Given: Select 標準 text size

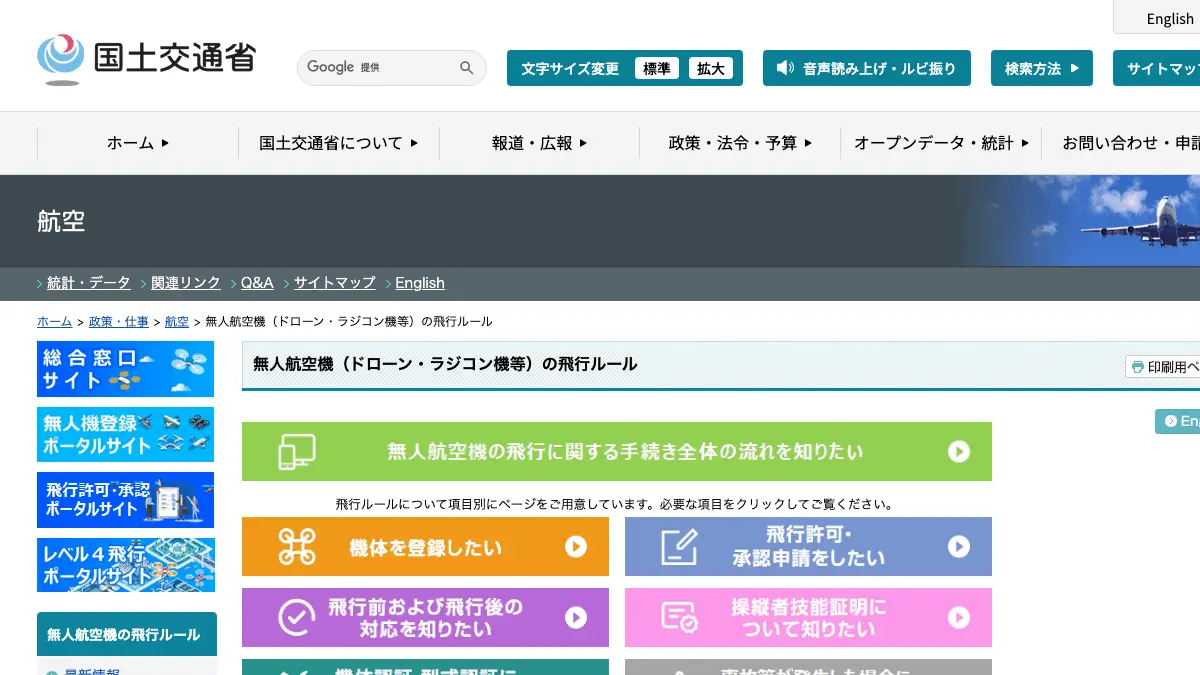Looking at the screenshot, I should (657, 68).
